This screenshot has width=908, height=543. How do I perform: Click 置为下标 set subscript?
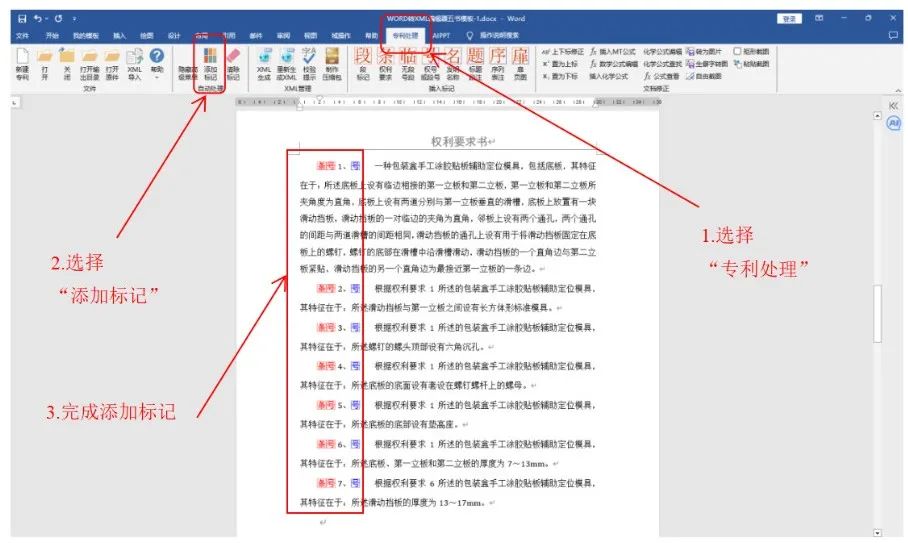pyautogui.click(x=560, y=76)
